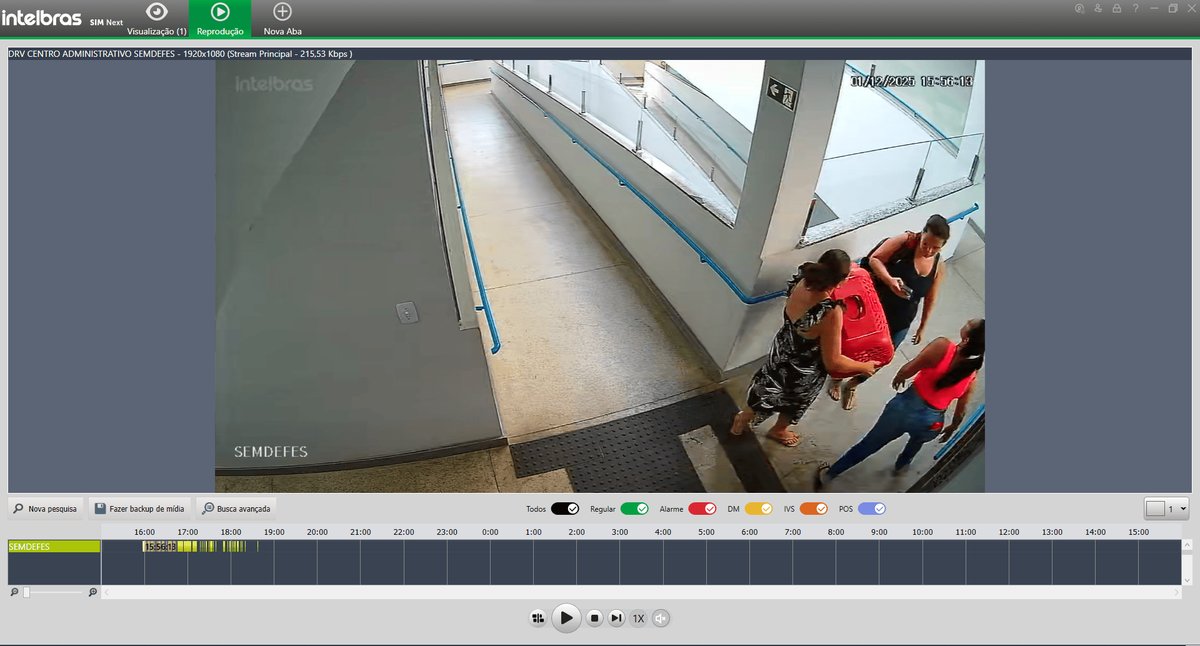Open a new tab with Nova Aba
Screen dimensions: 1200x646
click(283, 19)
